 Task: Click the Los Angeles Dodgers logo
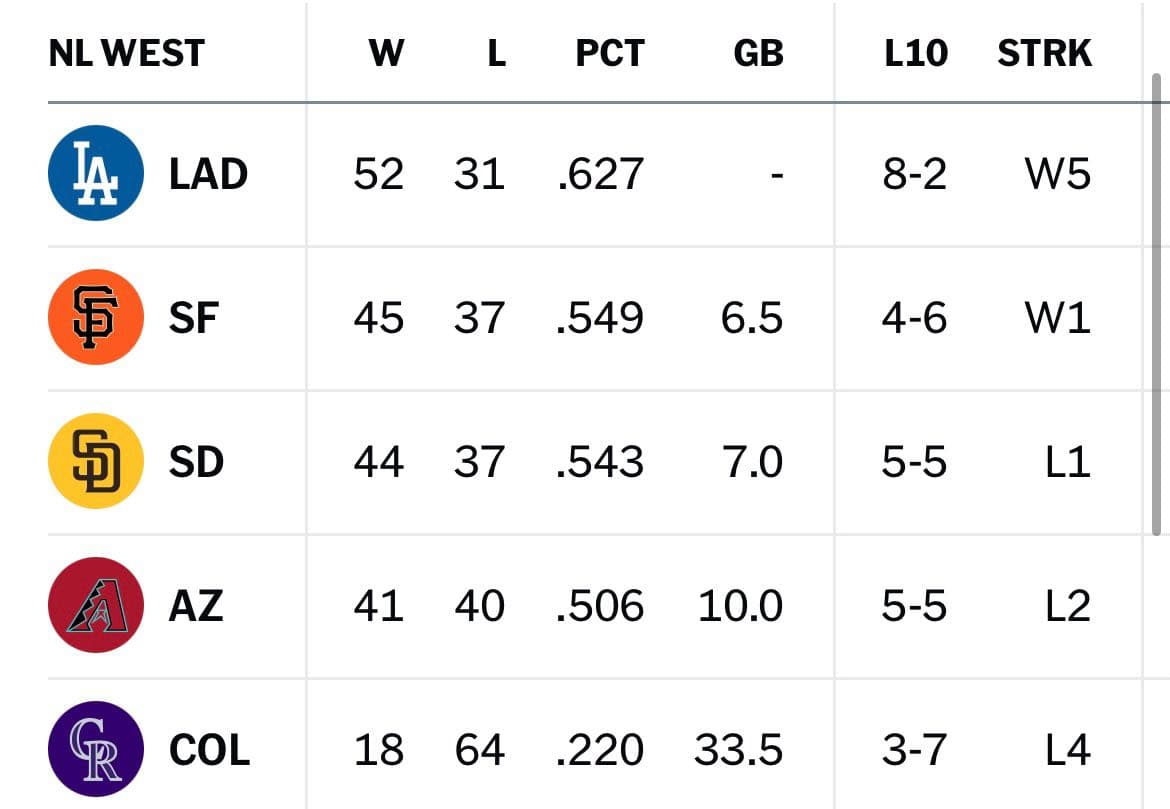(96, 173)
